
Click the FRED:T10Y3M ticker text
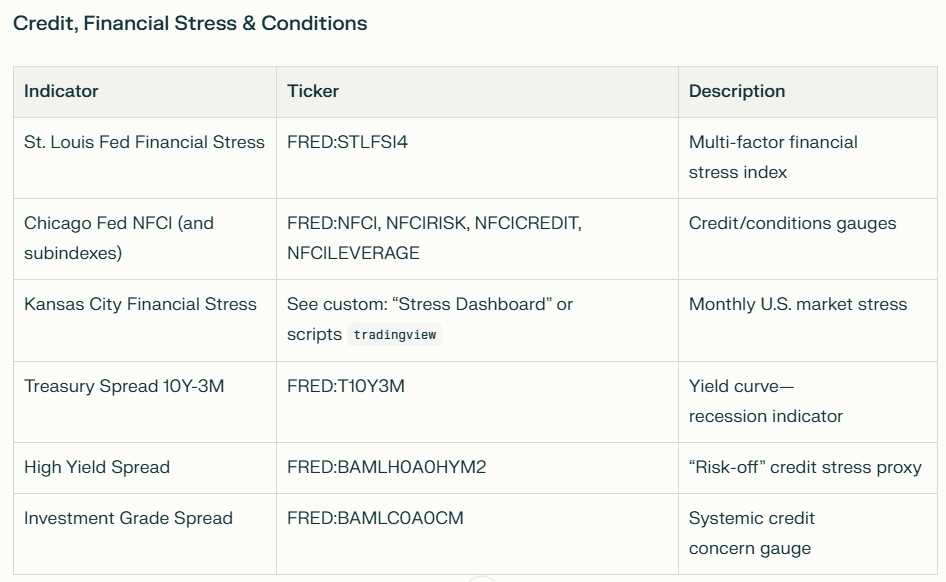point(346,386)
